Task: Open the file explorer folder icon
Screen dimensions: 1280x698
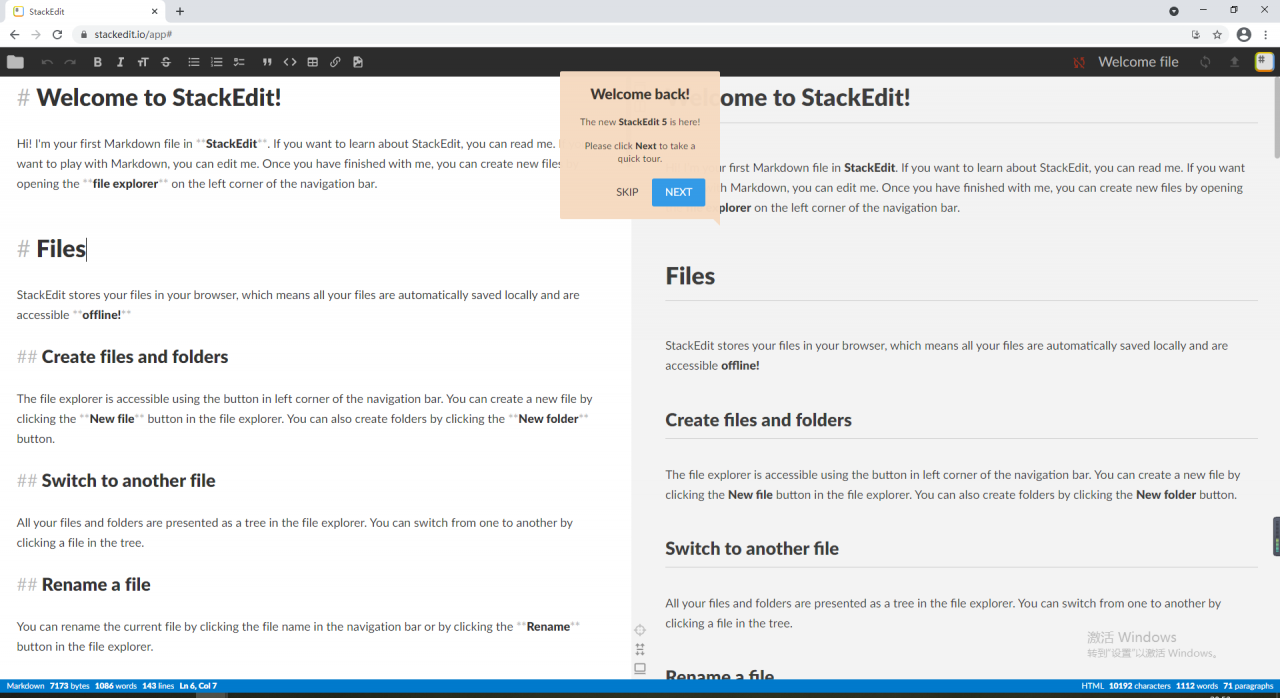Action: point(15,62)
